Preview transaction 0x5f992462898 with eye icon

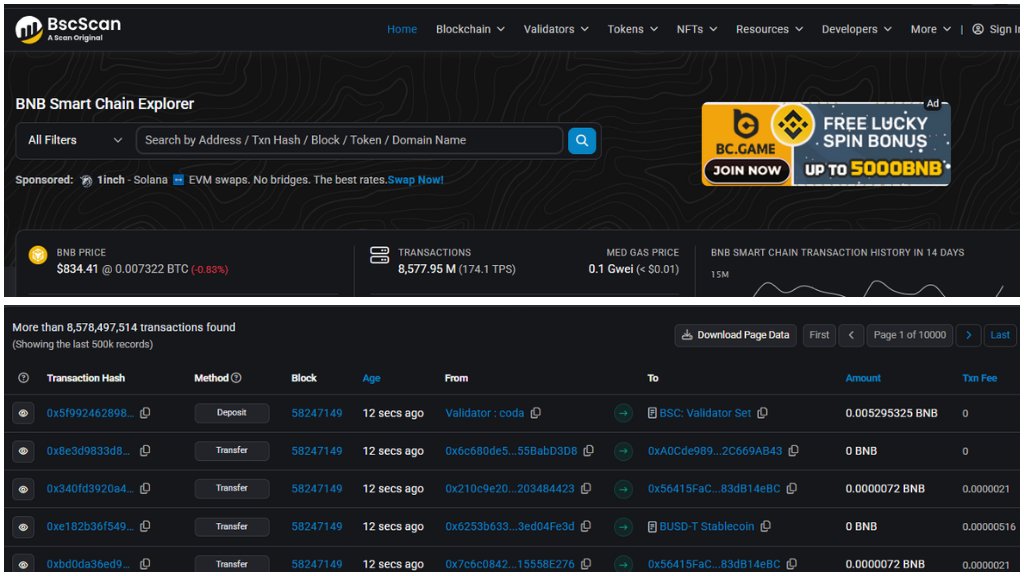click(24, 413)
